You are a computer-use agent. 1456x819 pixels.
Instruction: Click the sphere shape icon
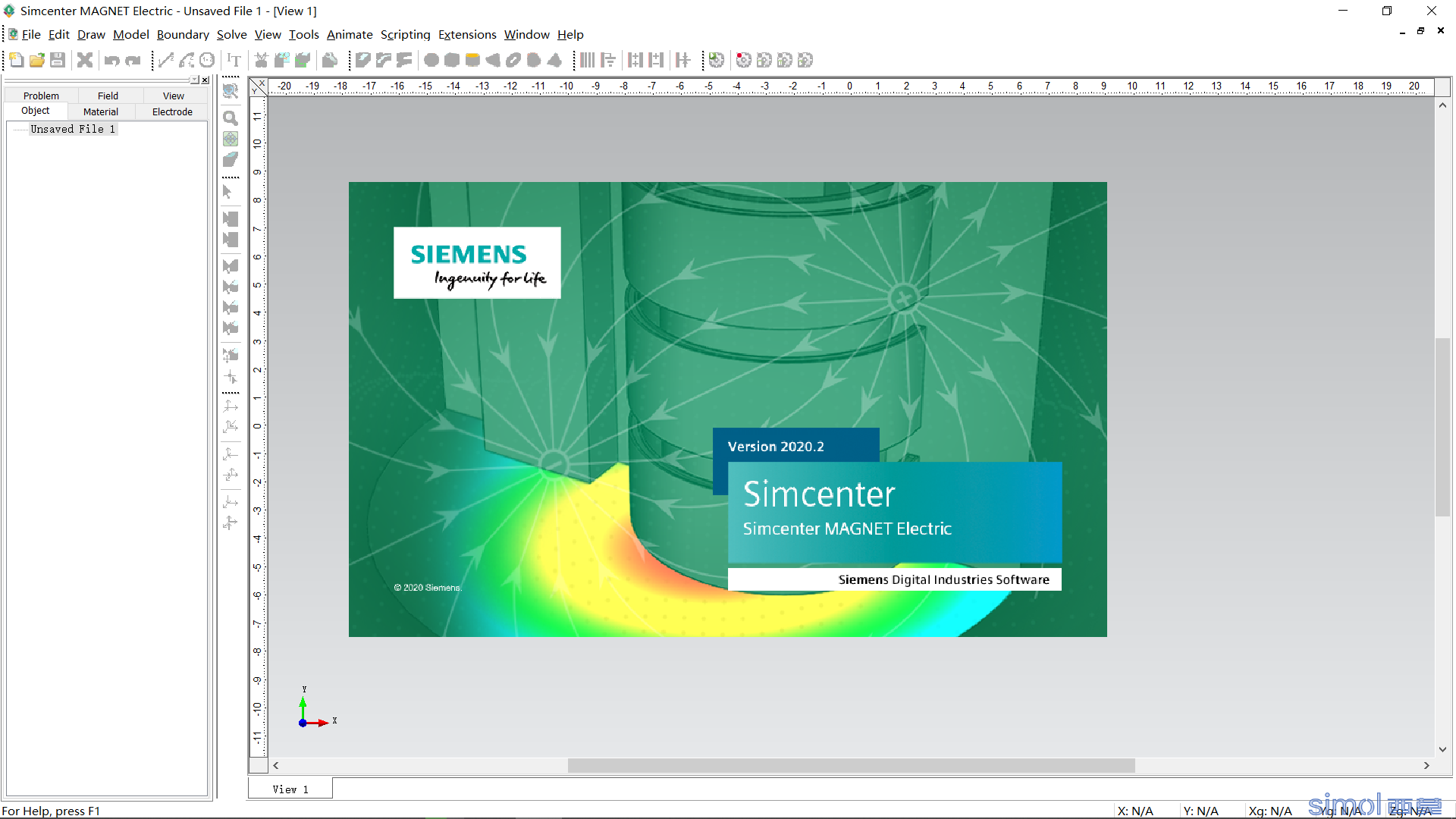tap(431, 60)
